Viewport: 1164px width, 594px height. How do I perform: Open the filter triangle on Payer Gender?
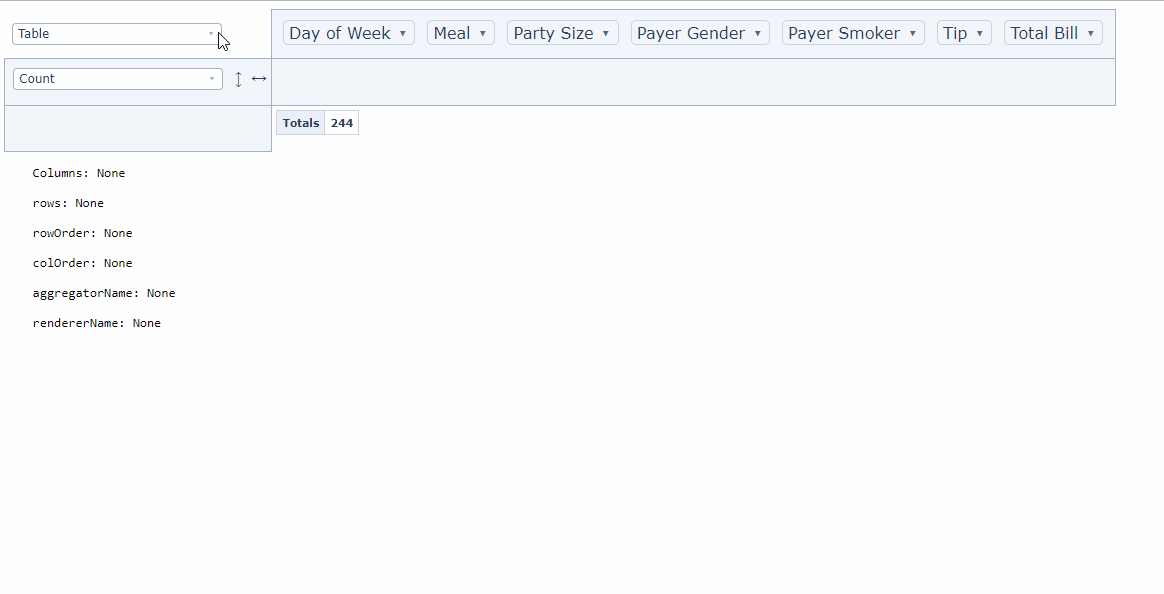pos(758,32)
